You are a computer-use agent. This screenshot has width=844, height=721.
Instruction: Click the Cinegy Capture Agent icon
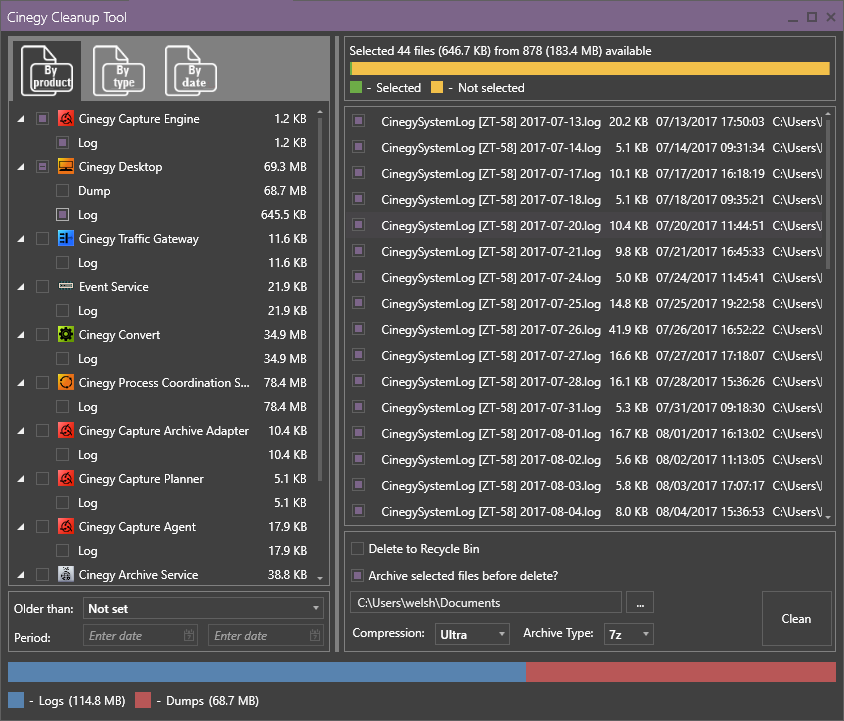[x=66, y=526]
